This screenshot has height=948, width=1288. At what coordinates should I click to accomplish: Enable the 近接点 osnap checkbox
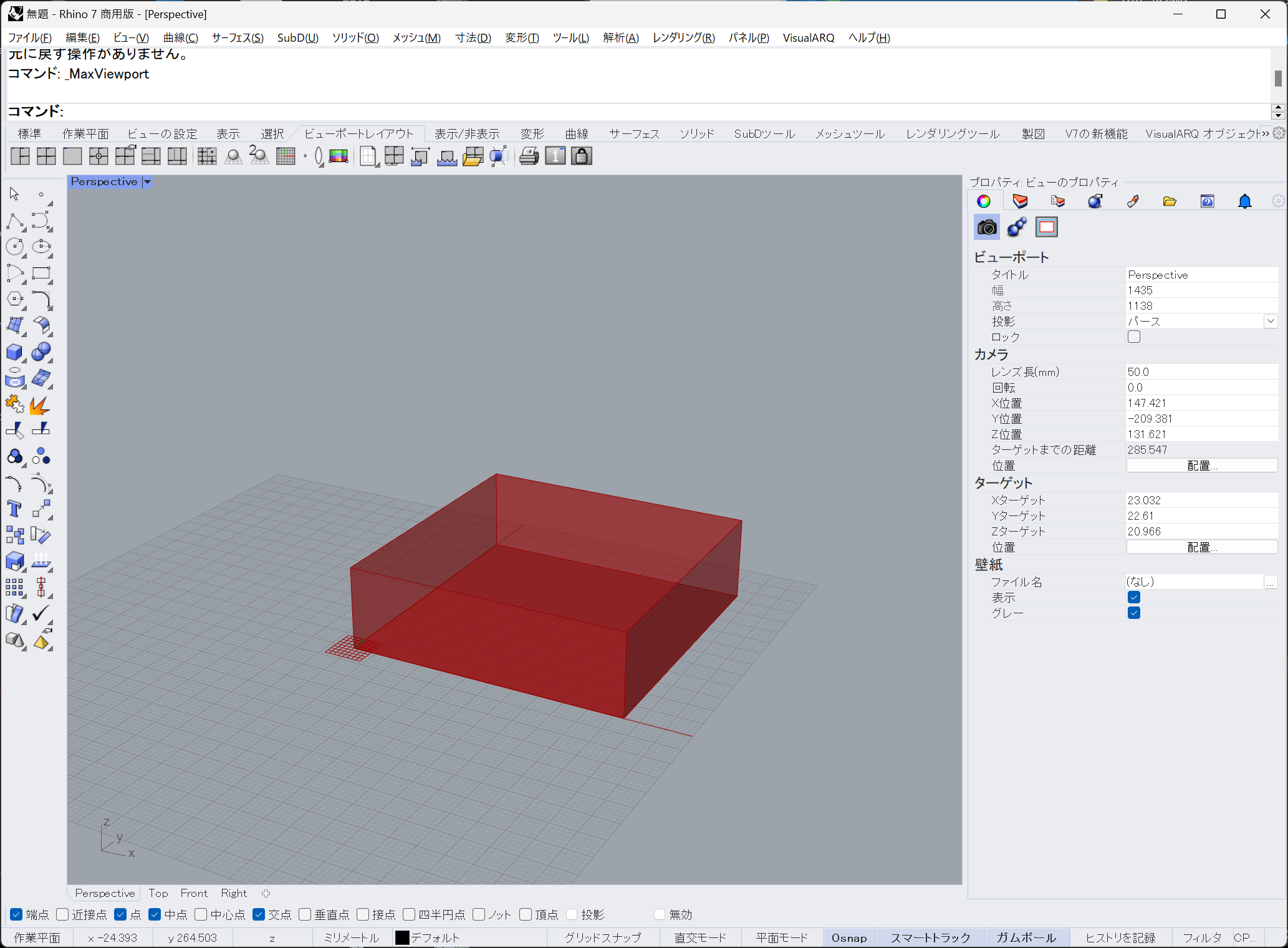(x=62, y=914)
